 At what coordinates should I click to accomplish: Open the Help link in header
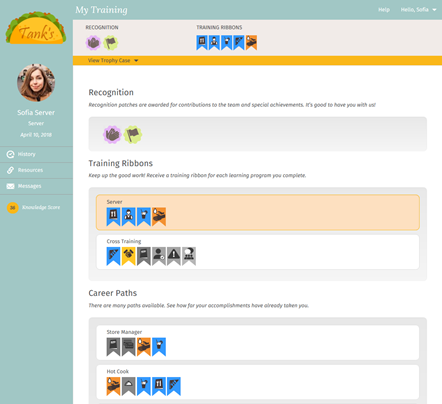pyautogui.click(x=384, y=10)
